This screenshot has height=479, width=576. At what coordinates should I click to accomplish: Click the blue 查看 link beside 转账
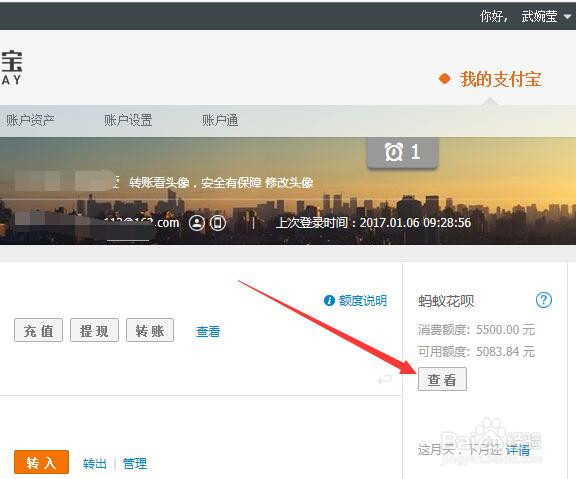pyautogui.click(x=208, y=332)
